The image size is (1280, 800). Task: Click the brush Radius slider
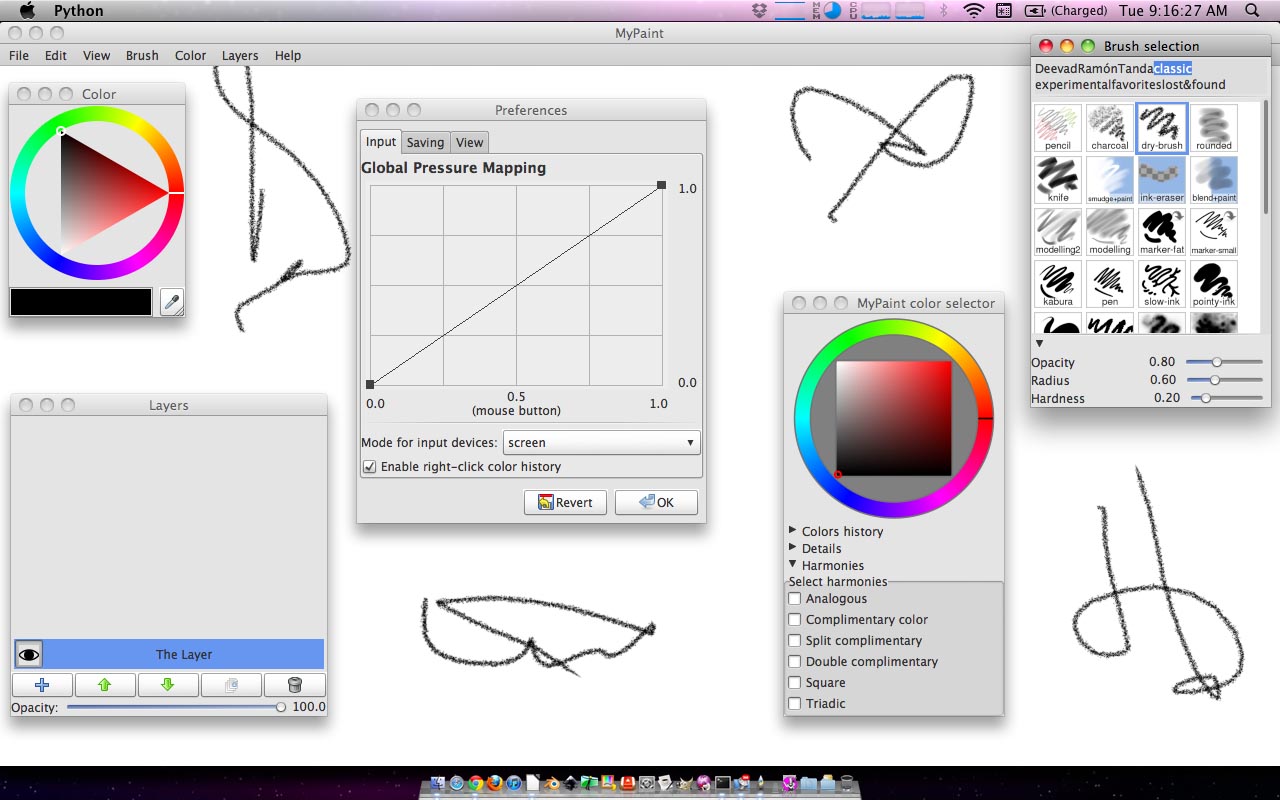pyautogui.click(x=1224, y=380)
